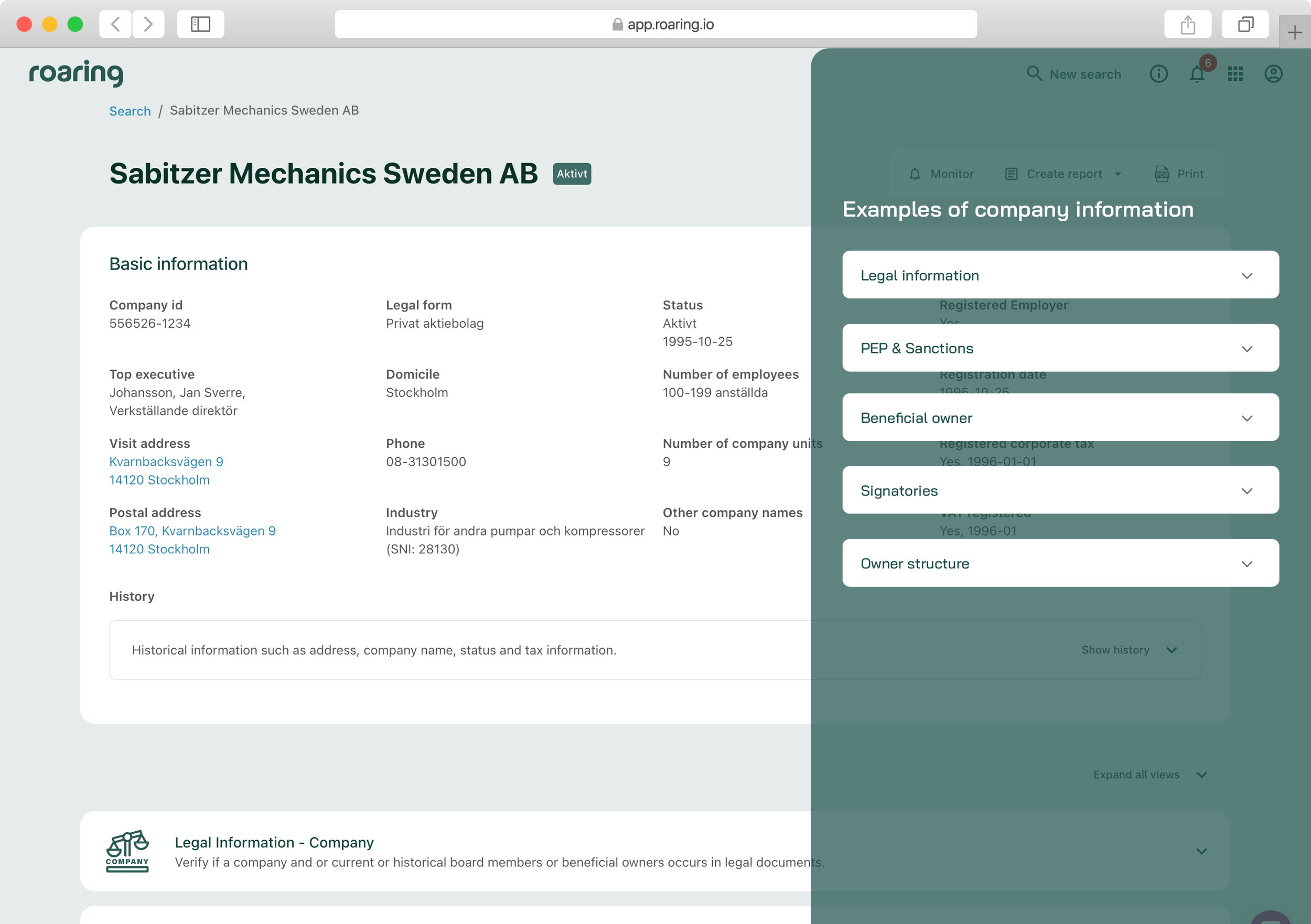Go back with Safari back arrow
1311x924 pixels.
coord(115,24)
